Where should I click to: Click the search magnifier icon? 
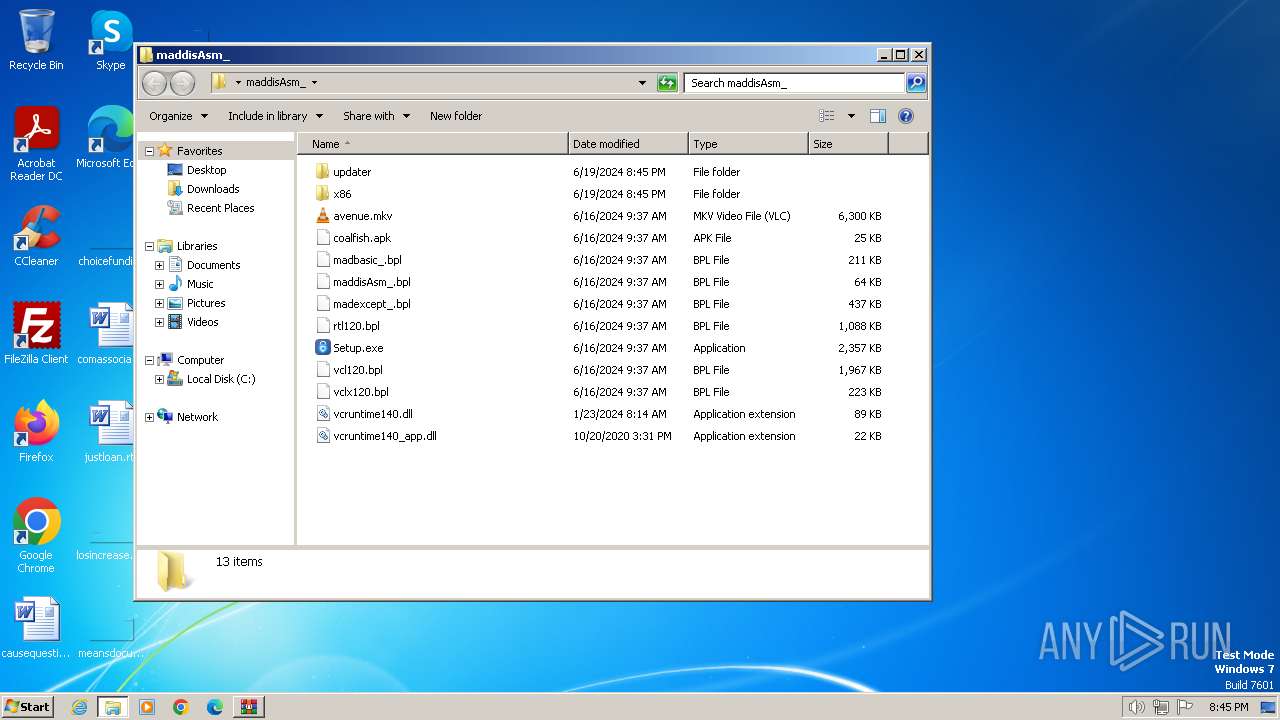tap(916, 83)
